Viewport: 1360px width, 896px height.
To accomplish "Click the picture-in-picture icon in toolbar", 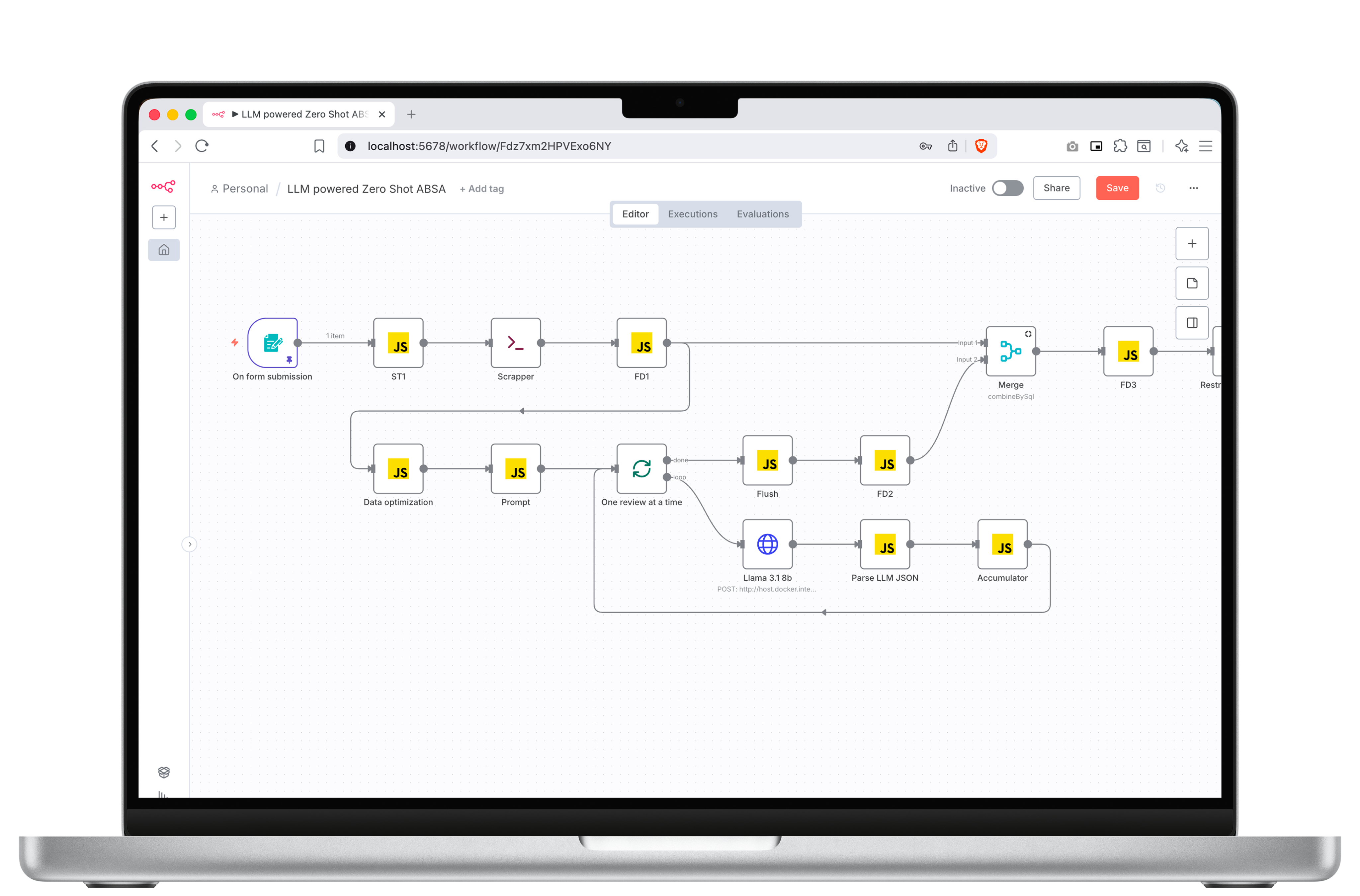I will [1096, 146].
